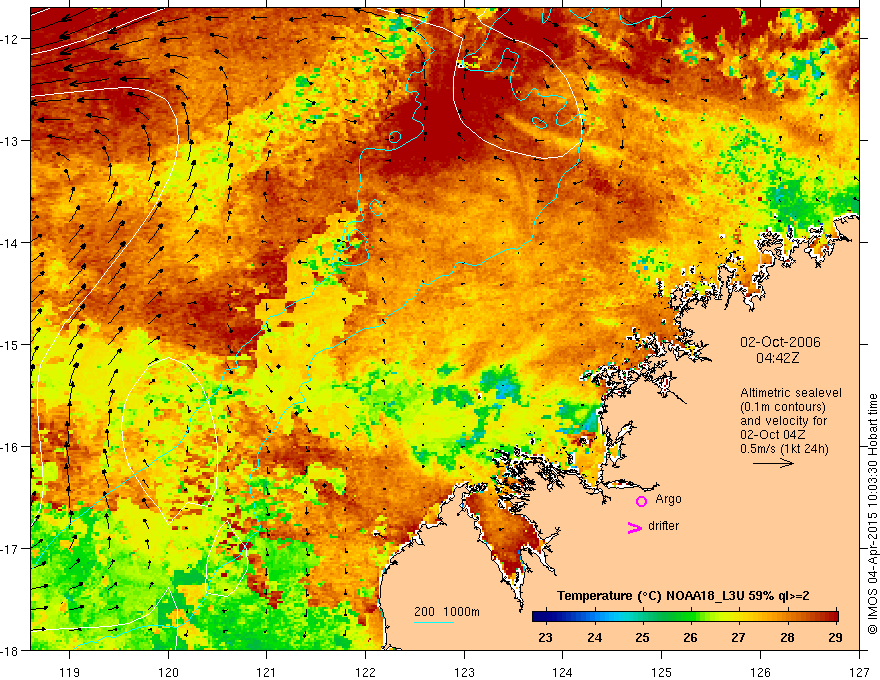This screenshot has height=680, width=880.
Task: Click the longitude axis label 126
Action: (760, 672)
